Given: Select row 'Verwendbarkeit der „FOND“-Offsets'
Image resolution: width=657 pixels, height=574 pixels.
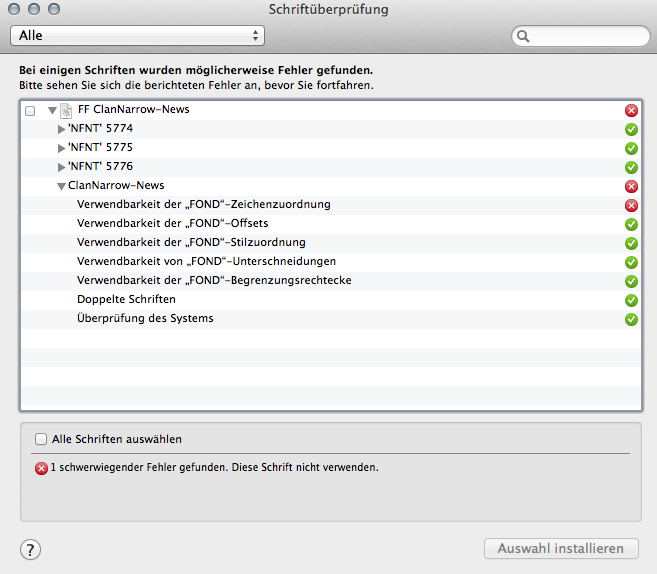Looking at the screenshot, I should point(331,223).
